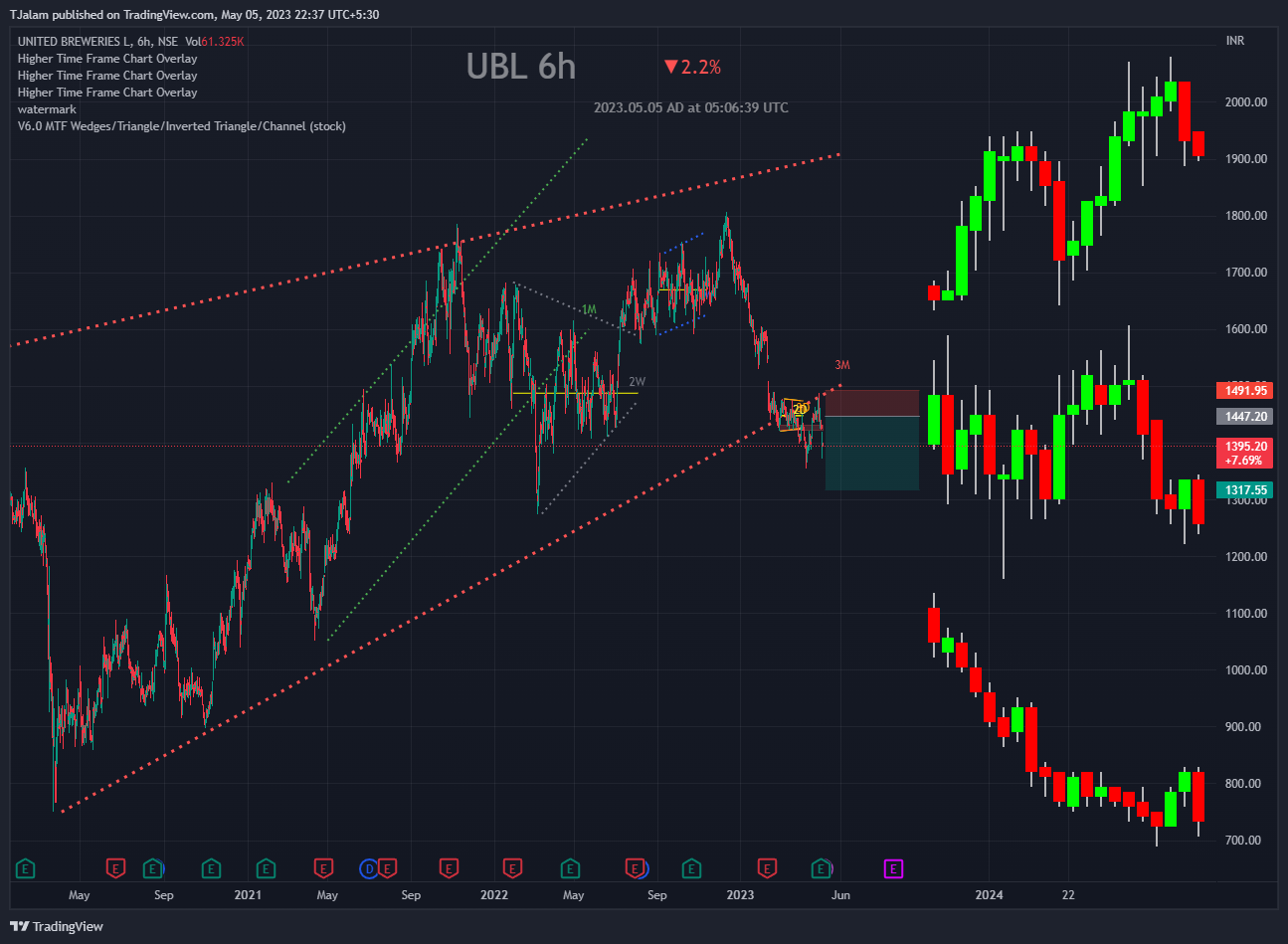Image resolution: width=1288 pixels, height=944 pixels.
Task: Click the 1000.00 price axis label
Action: pos(1246,670)
